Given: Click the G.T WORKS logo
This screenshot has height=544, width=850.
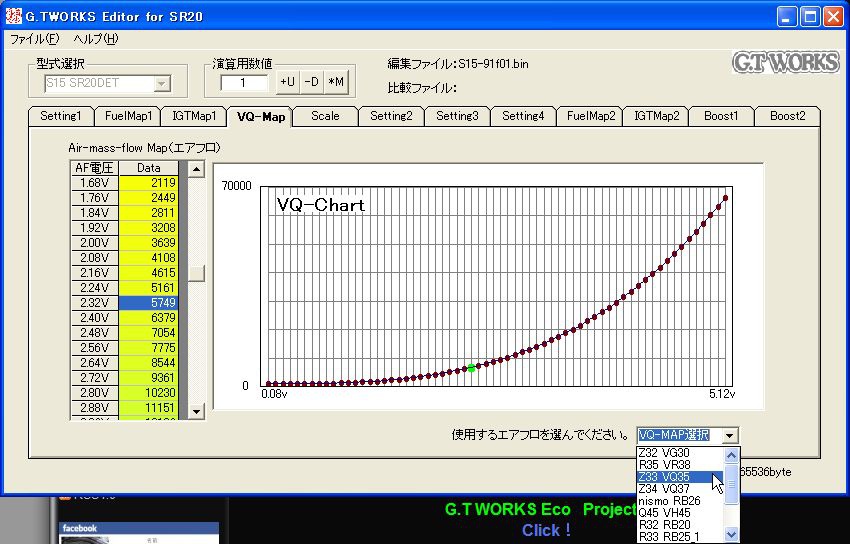Looking at the screenshot, I should pos(785,62).
